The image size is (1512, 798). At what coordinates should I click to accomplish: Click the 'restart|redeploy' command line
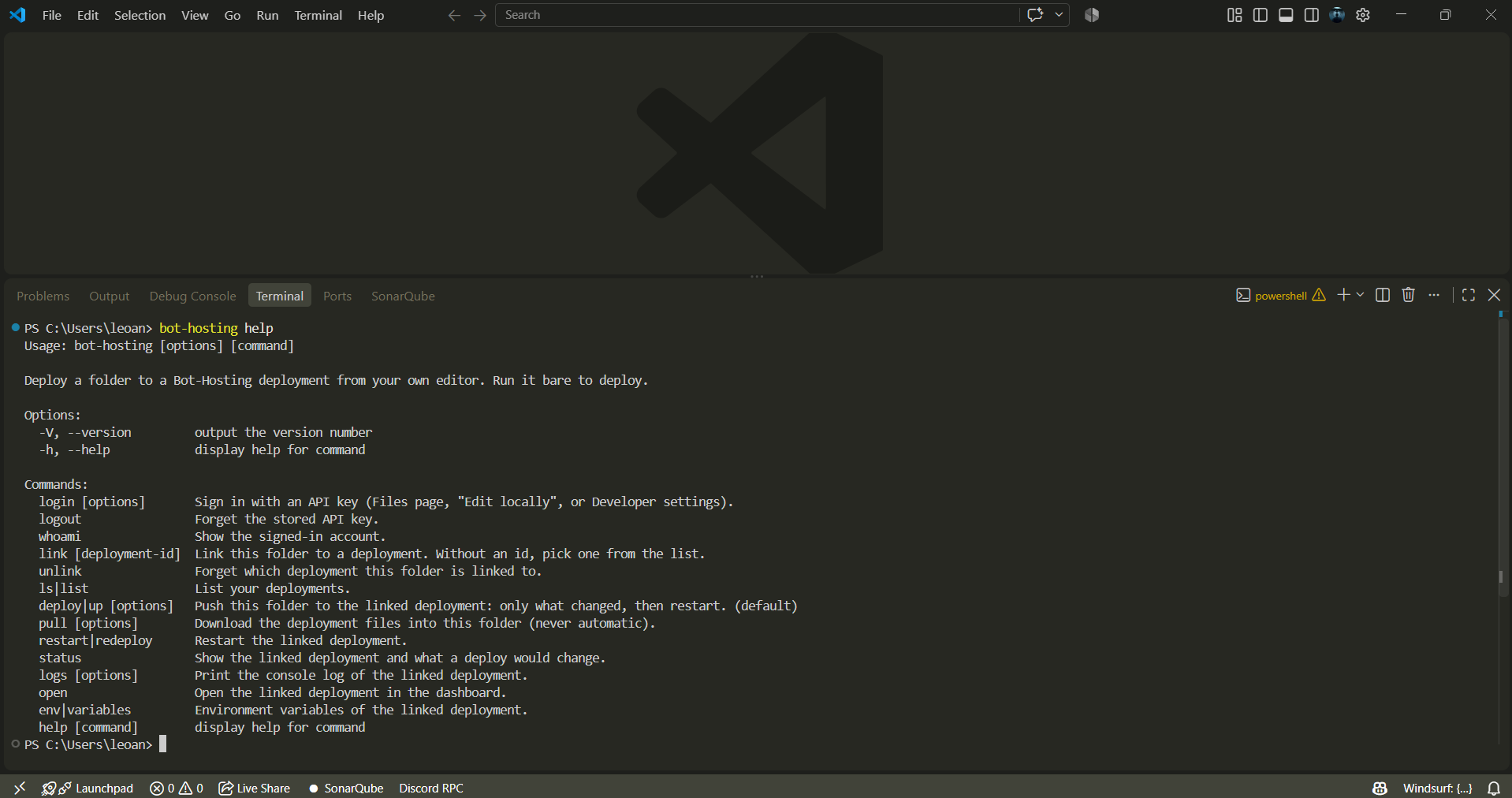tap(95, 640)
